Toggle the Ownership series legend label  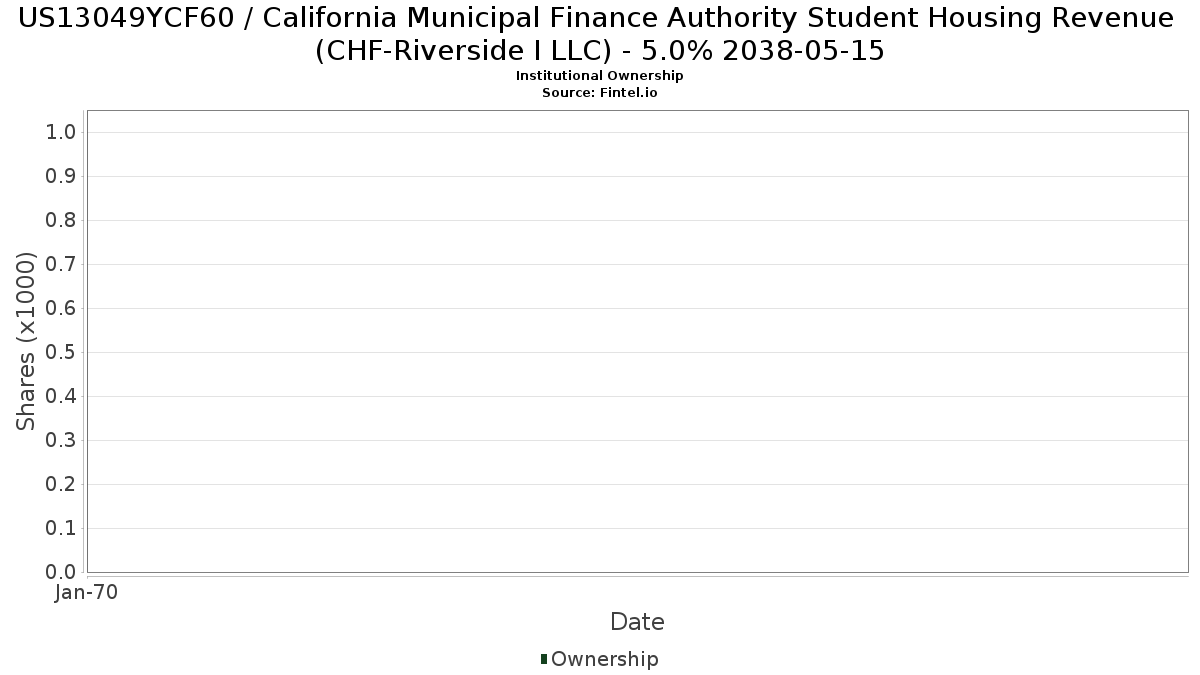(x=604, y=659)
